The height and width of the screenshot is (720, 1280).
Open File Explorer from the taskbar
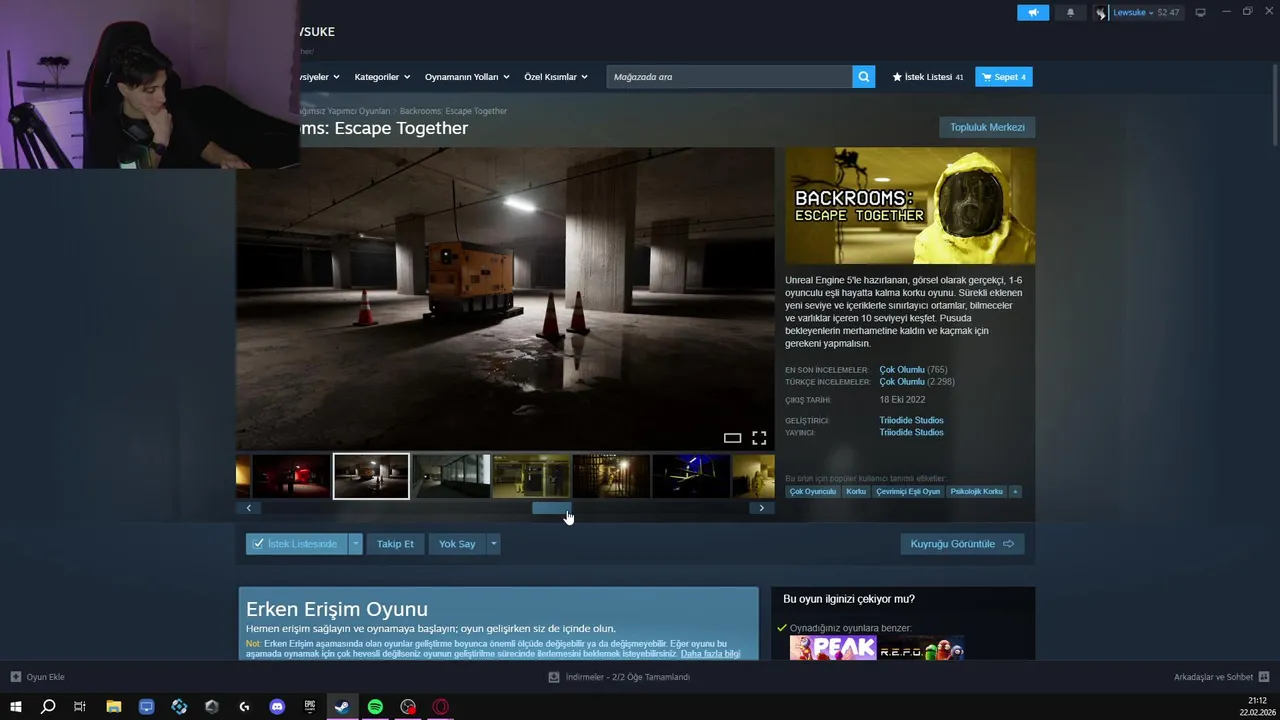(x=114, y=707)
